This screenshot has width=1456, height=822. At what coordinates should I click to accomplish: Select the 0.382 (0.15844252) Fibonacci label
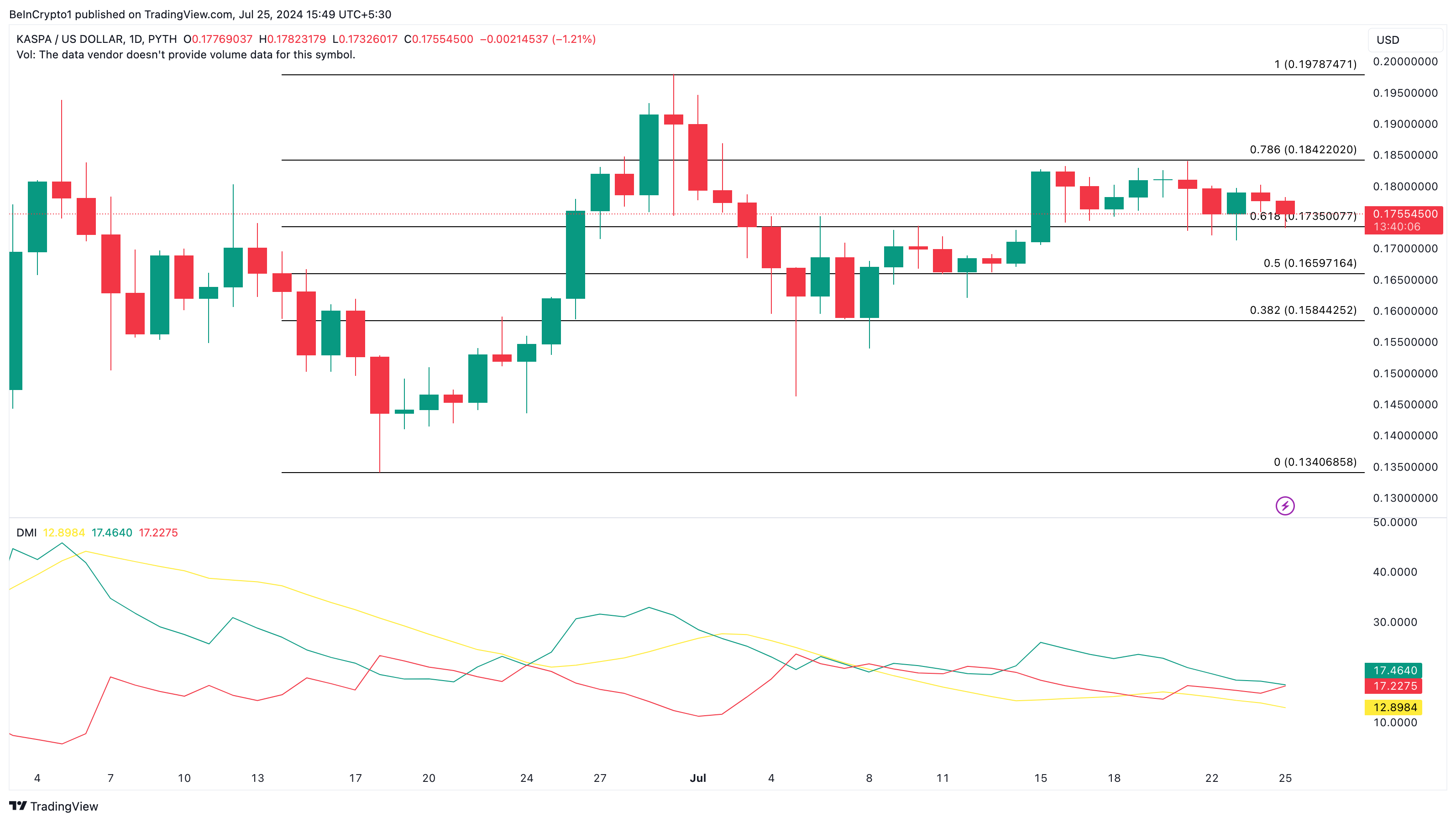[x=1303, y=310]
